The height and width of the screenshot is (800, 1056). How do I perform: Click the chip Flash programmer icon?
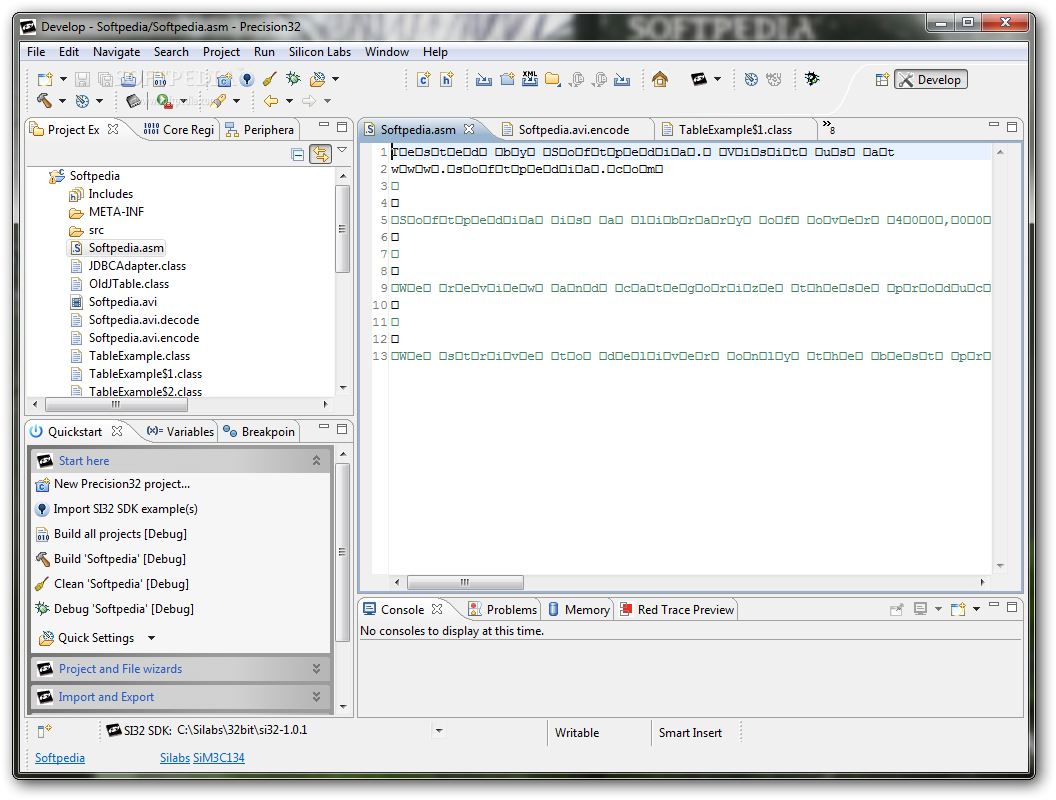(133, 101)
